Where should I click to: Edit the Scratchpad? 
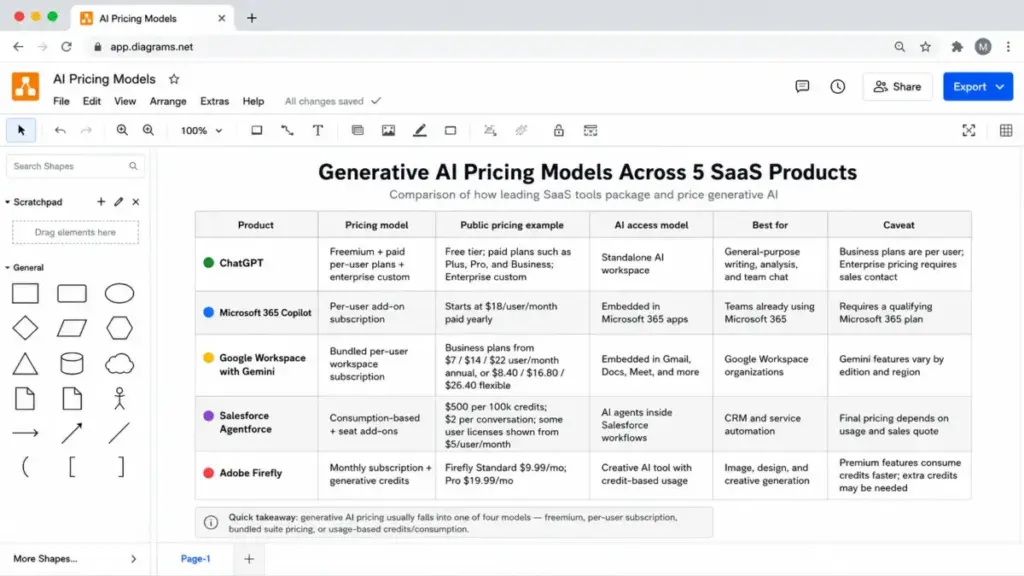pos(118,202)
